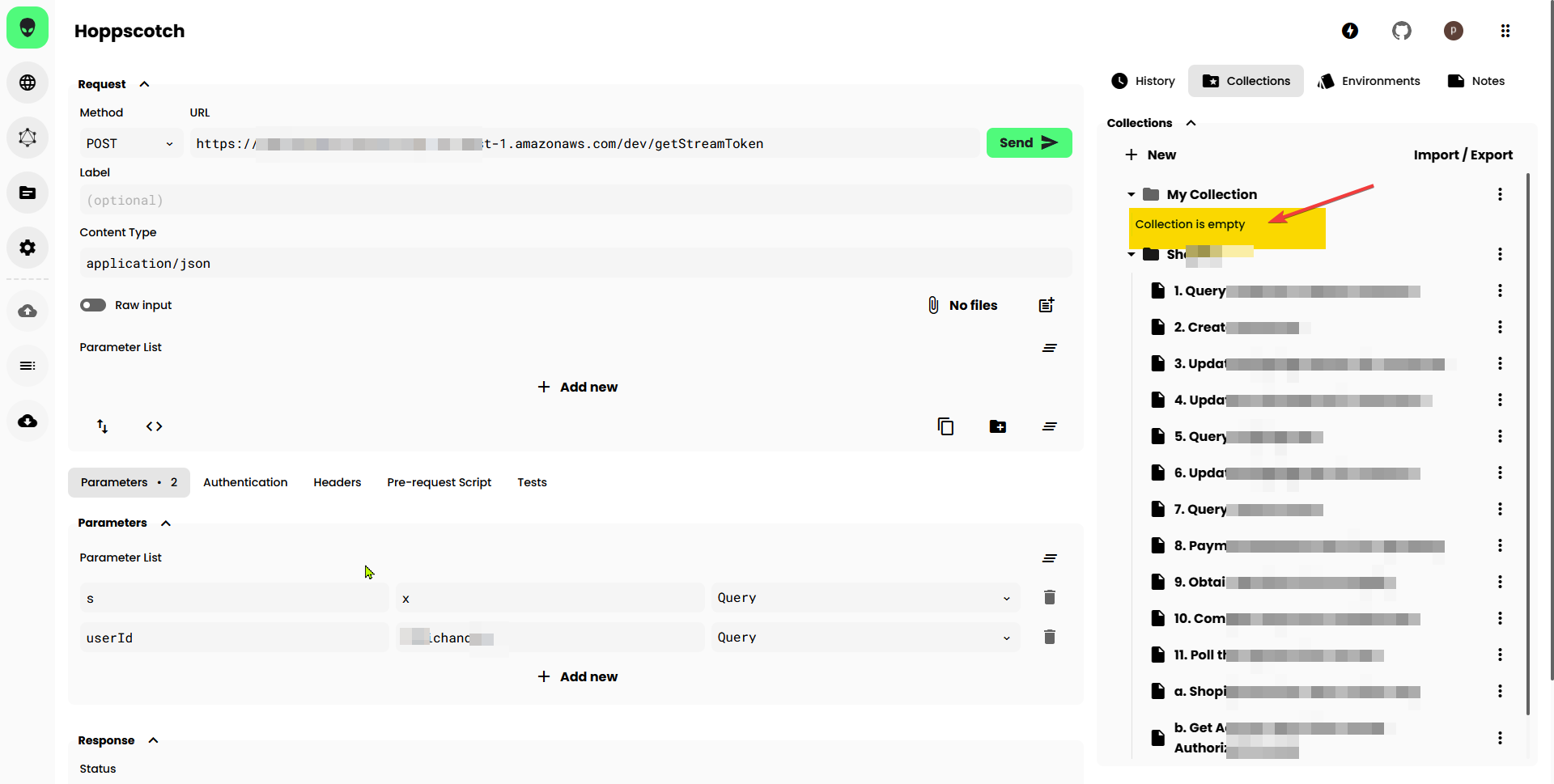Open the GitHub icon in header
The width and height of the screenshot is (1554, 784).
1402,31
